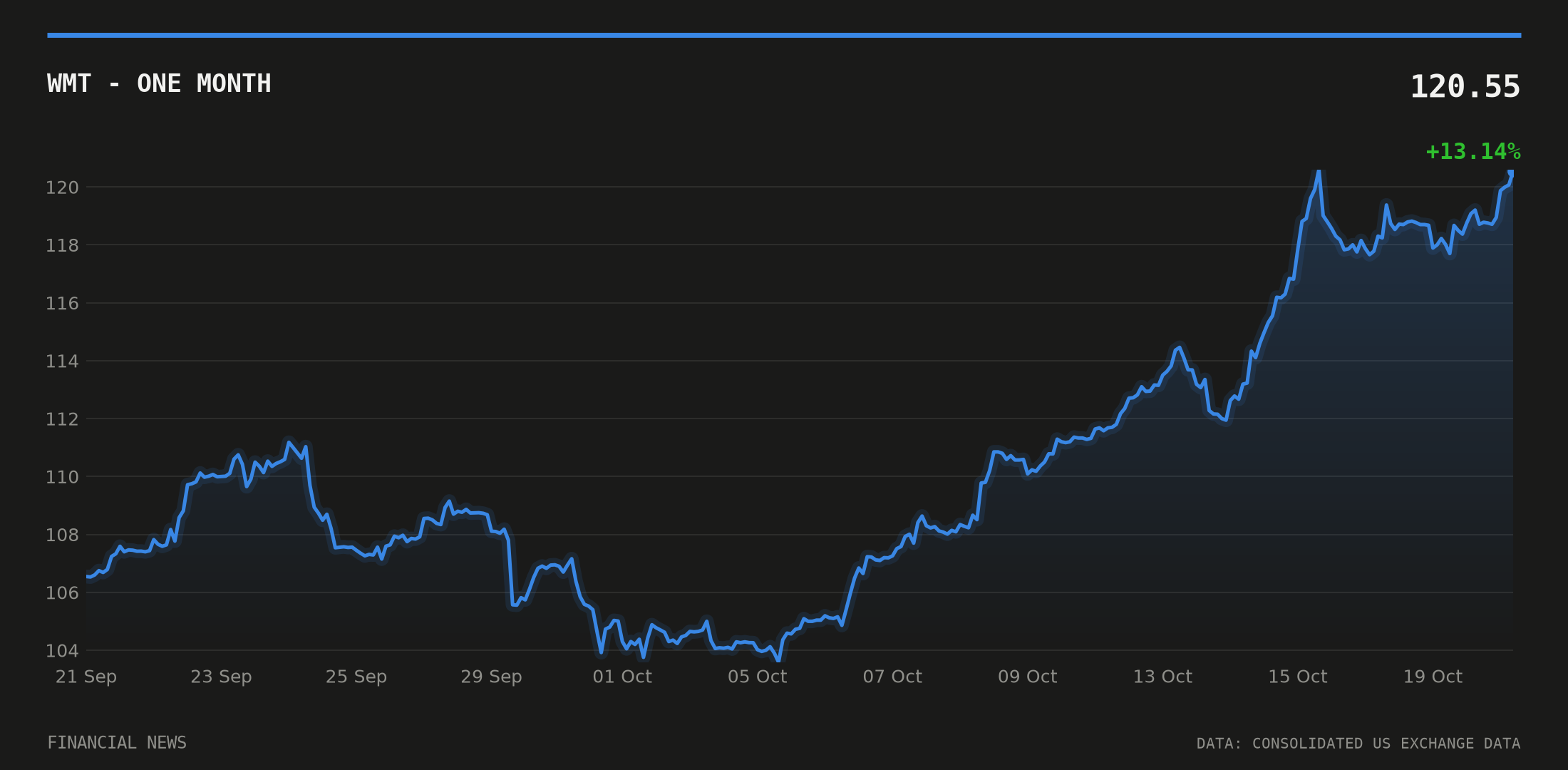Click the 120 y-axis label
Screen dimensions: 1568x770
pos(62,188)
